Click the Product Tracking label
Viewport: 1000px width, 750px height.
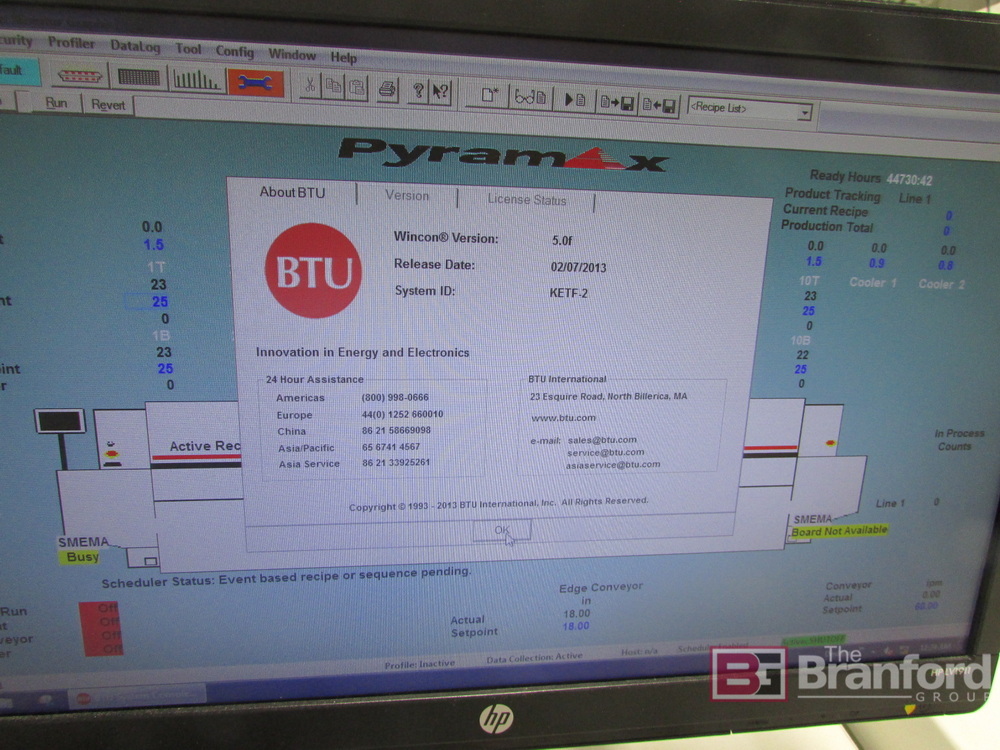[x=832, y=194]
